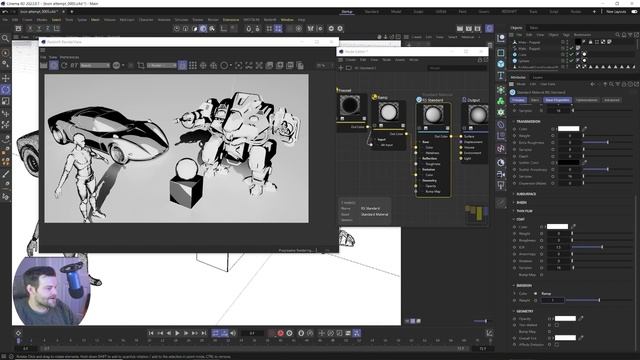Click the eyedropper next to Coat color
640x360 pixels.
coord(573,227)
